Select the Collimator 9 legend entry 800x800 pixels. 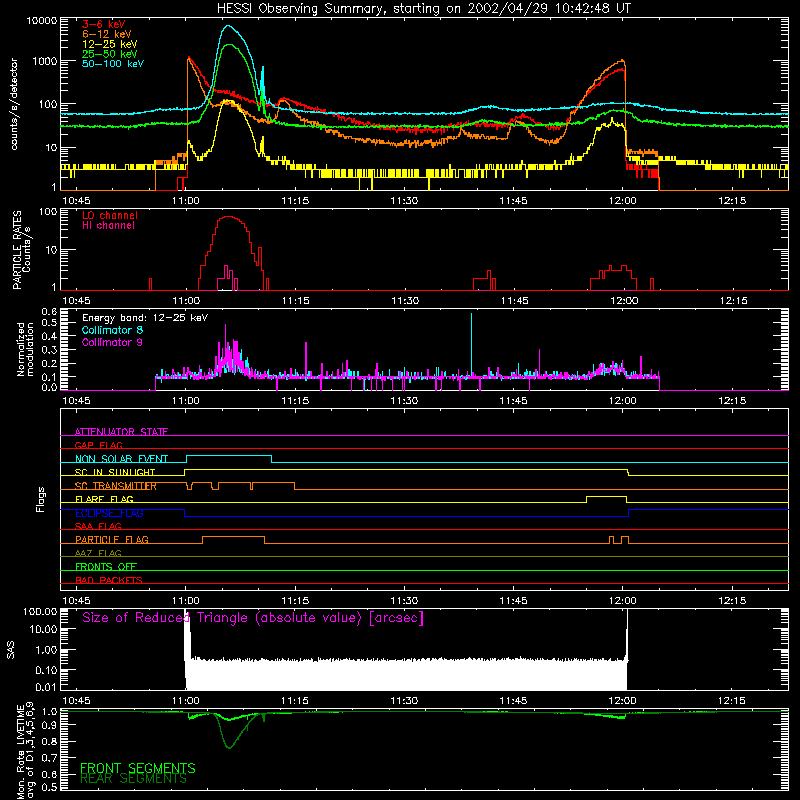pyautogui.click(x=112, y=342)
